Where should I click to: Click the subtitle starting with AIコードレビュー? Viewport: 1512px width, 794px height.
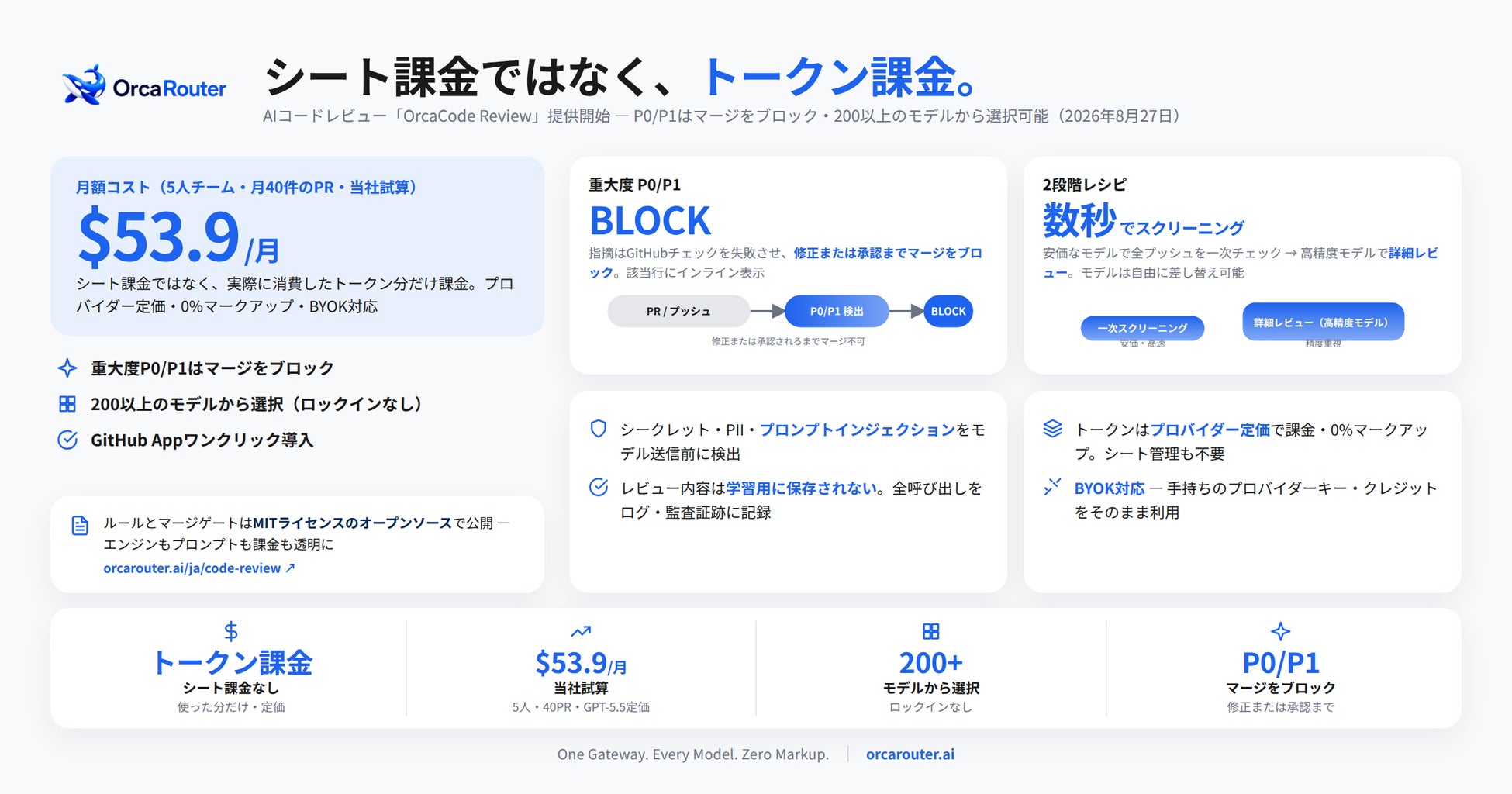(721, 116)
